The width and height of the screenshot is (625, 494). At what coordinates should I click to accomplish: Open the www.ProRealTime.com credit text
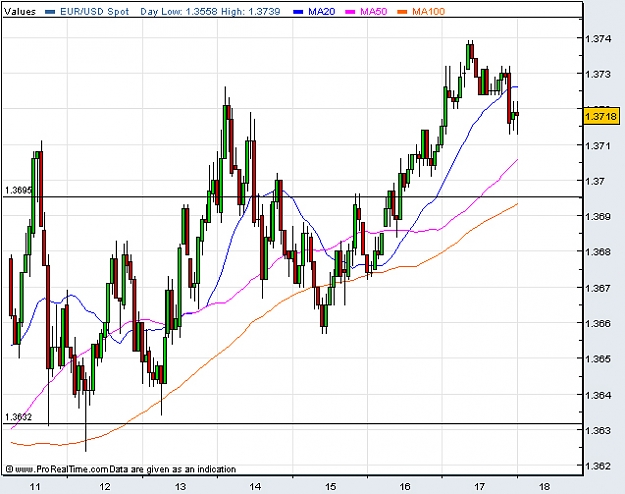pos(62,469)
